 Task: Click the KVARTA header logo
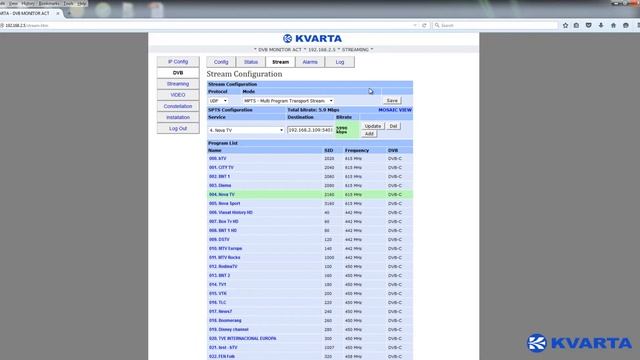click(x=312, y=38)
